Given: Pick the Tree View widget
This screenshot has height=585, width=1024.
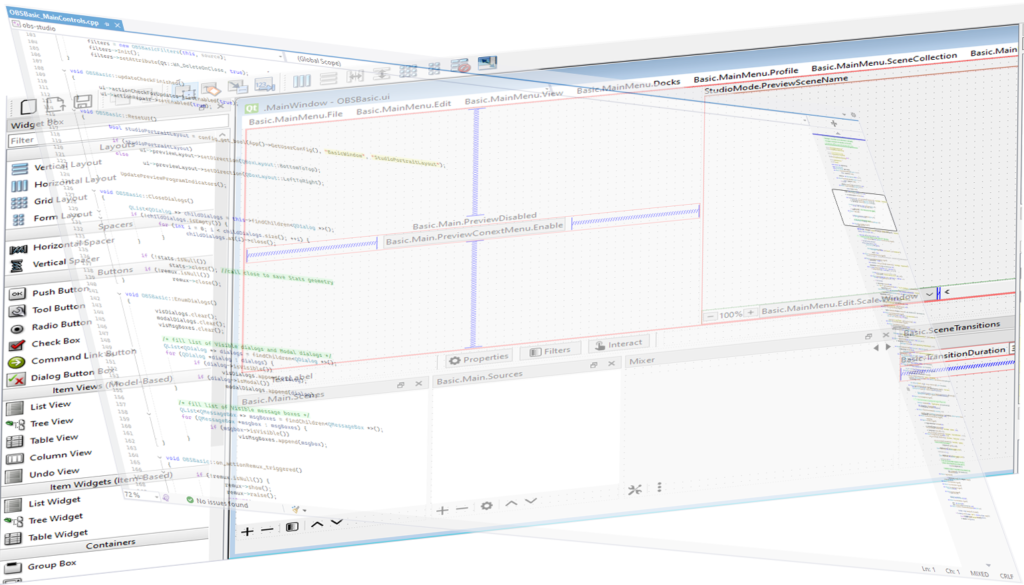Looking at the screenshot, I should [x=50, y=422].
